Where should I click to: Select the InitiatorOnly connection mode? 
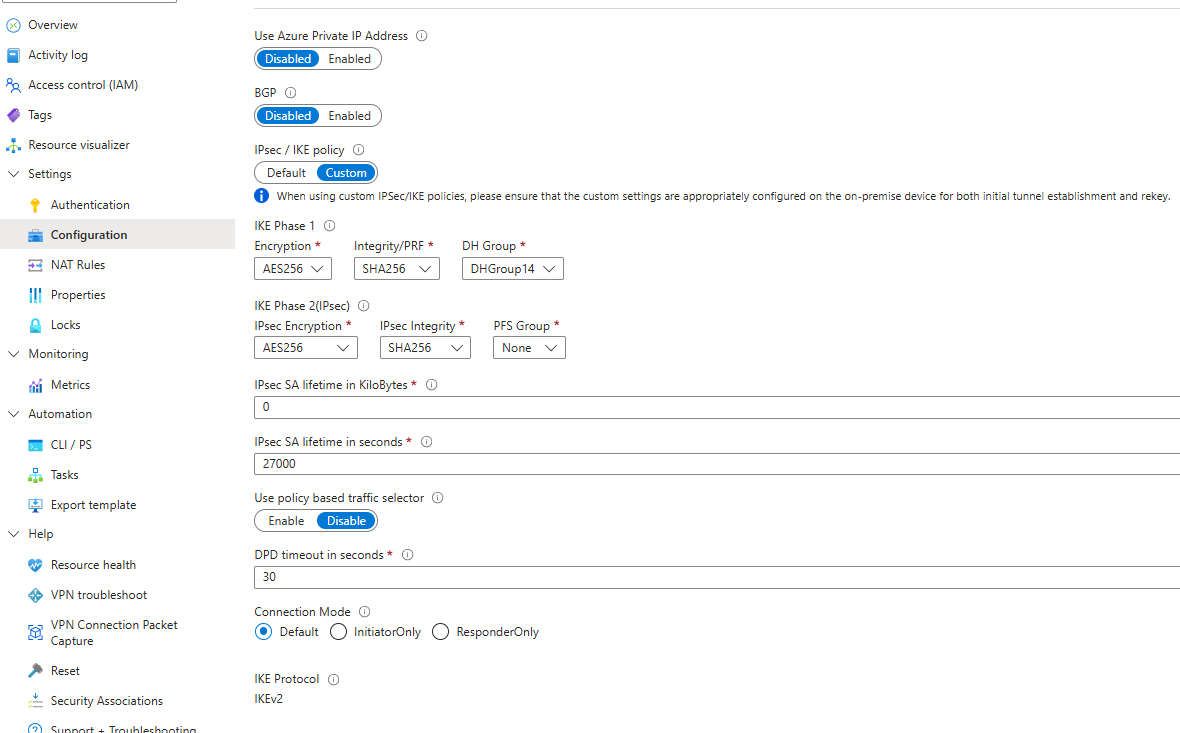[338, 632]
